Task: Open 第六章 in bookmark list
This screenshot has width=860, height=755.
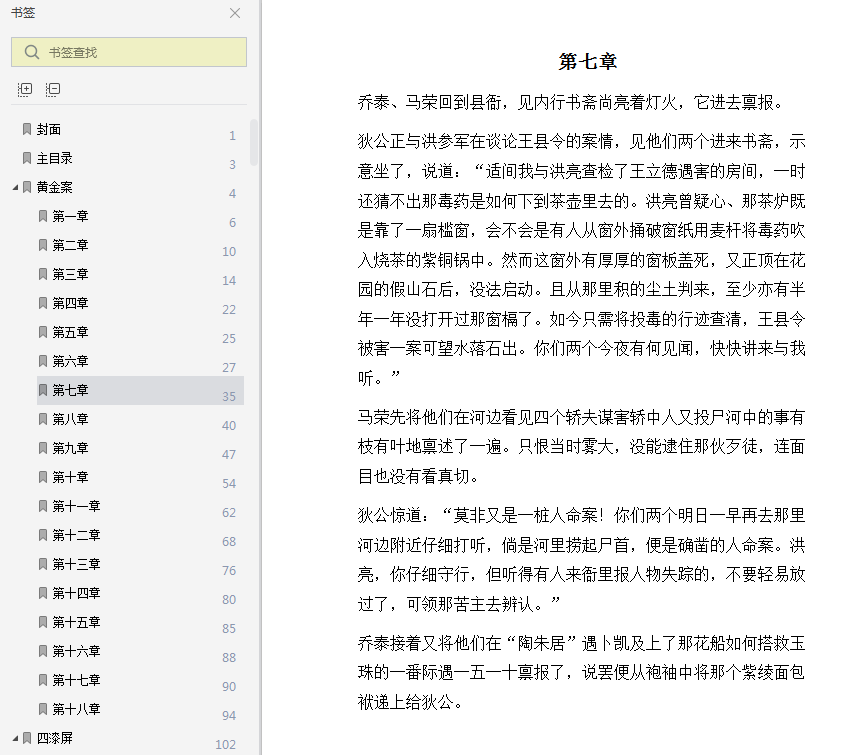Action: click(x=70, y=361)
